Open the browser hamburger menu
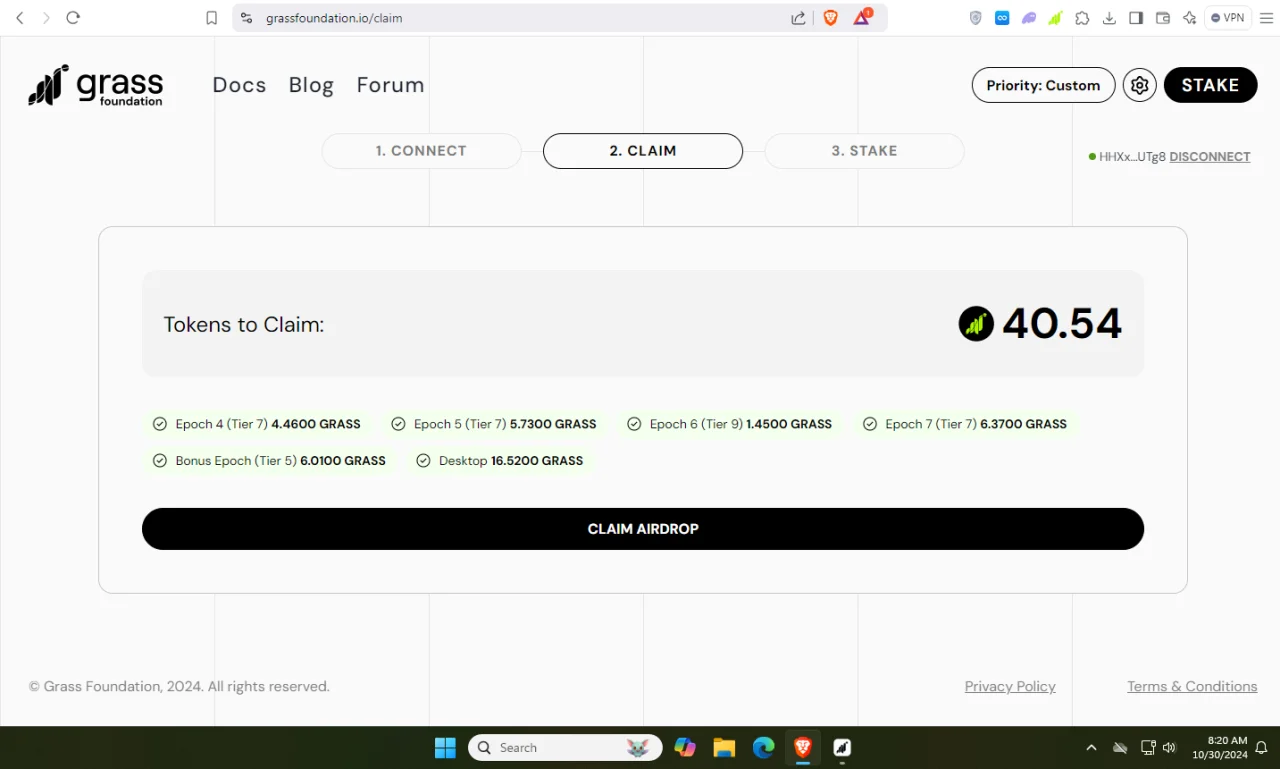The width and height of the screenshot is (1280, 769). click(x=1265, y=18)
